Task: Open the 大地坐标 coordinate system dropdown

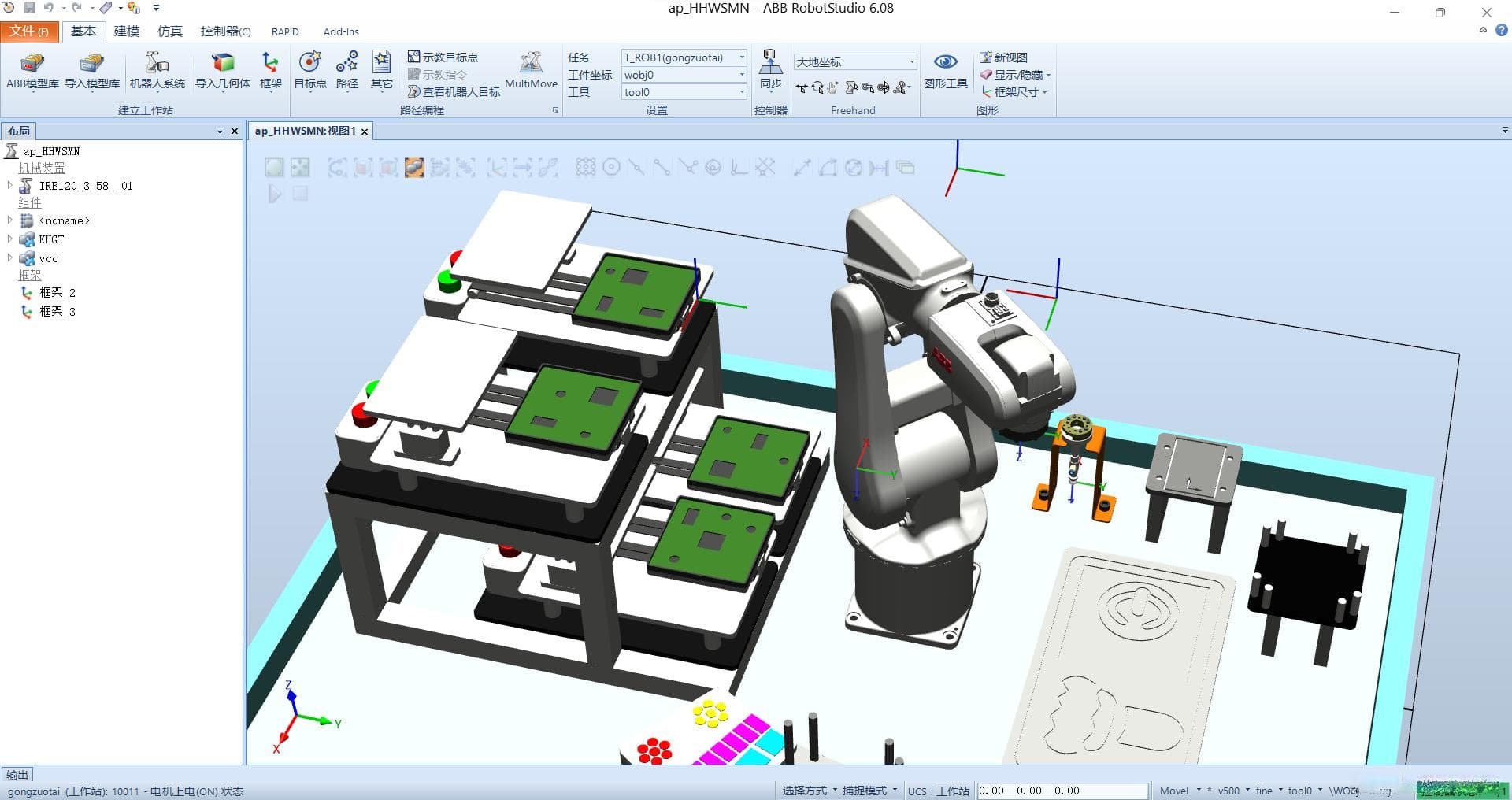Action: pyautogui.click(x=855, y=61)
